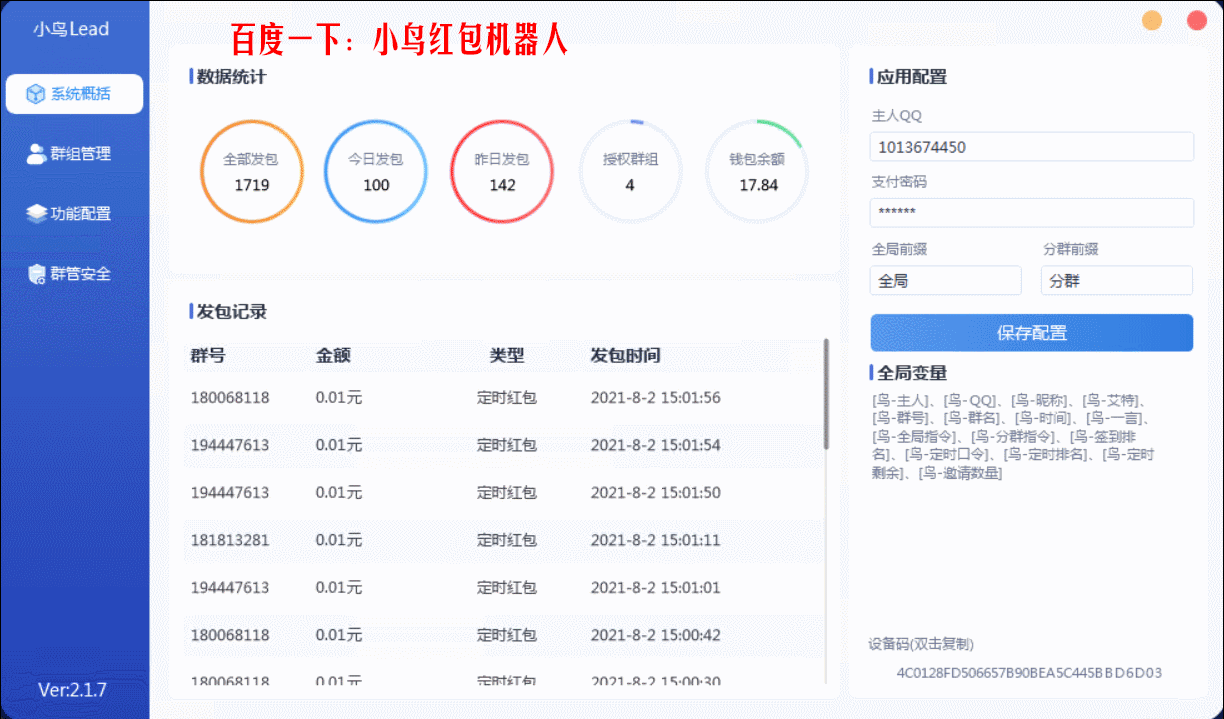
Task: Select the row timed 2021-8-2 15:01:01
Action: click(503, 587)
